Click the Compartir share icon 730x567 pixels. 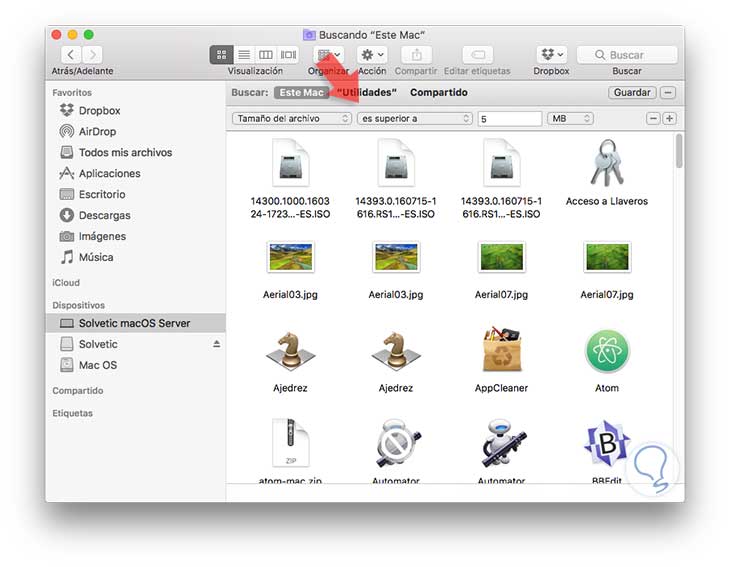pyautogui.click(x=416, y=55)
